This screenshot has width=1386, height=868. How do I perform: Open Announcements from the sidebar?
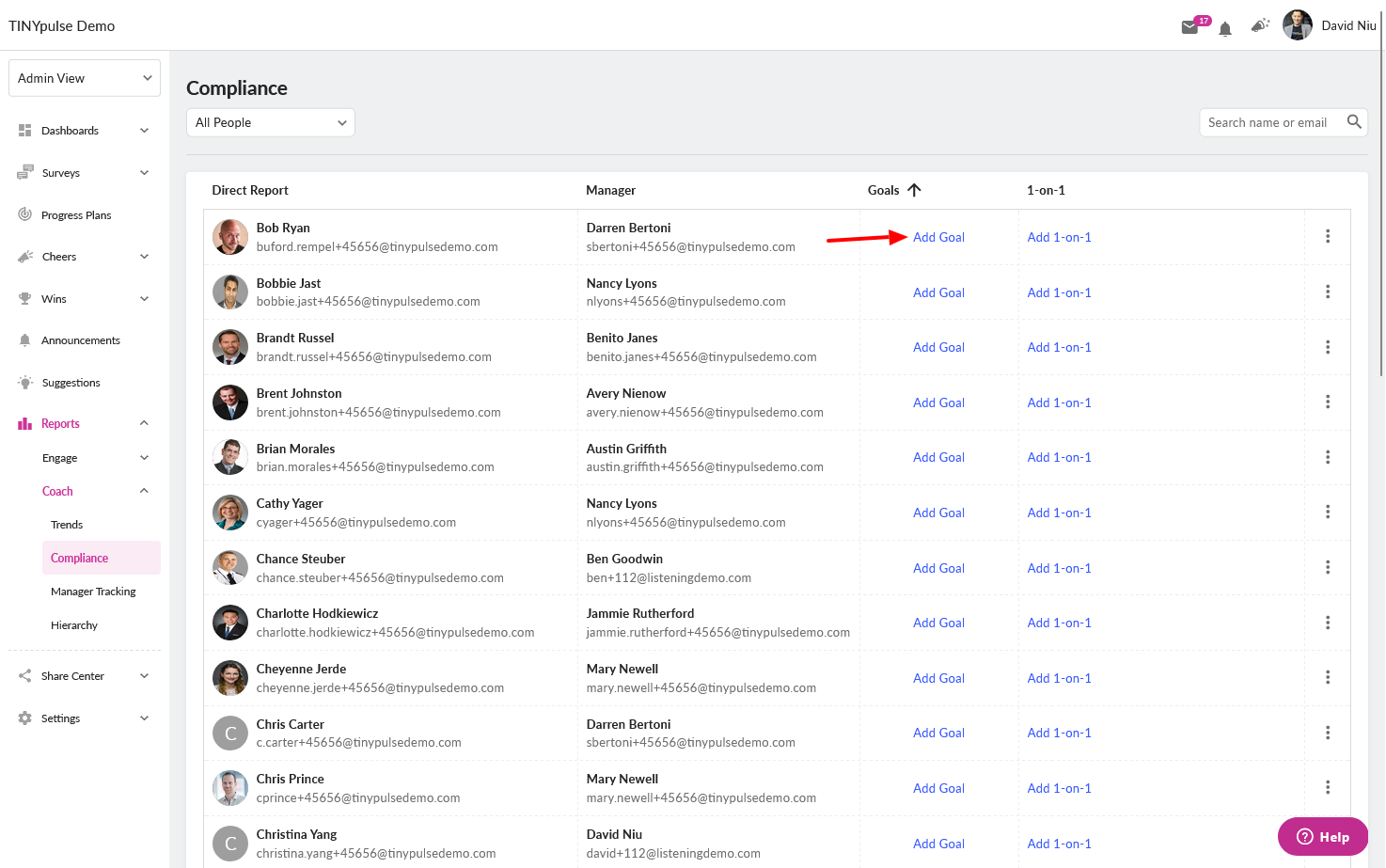pyautogui.click(x=81, y=340)
